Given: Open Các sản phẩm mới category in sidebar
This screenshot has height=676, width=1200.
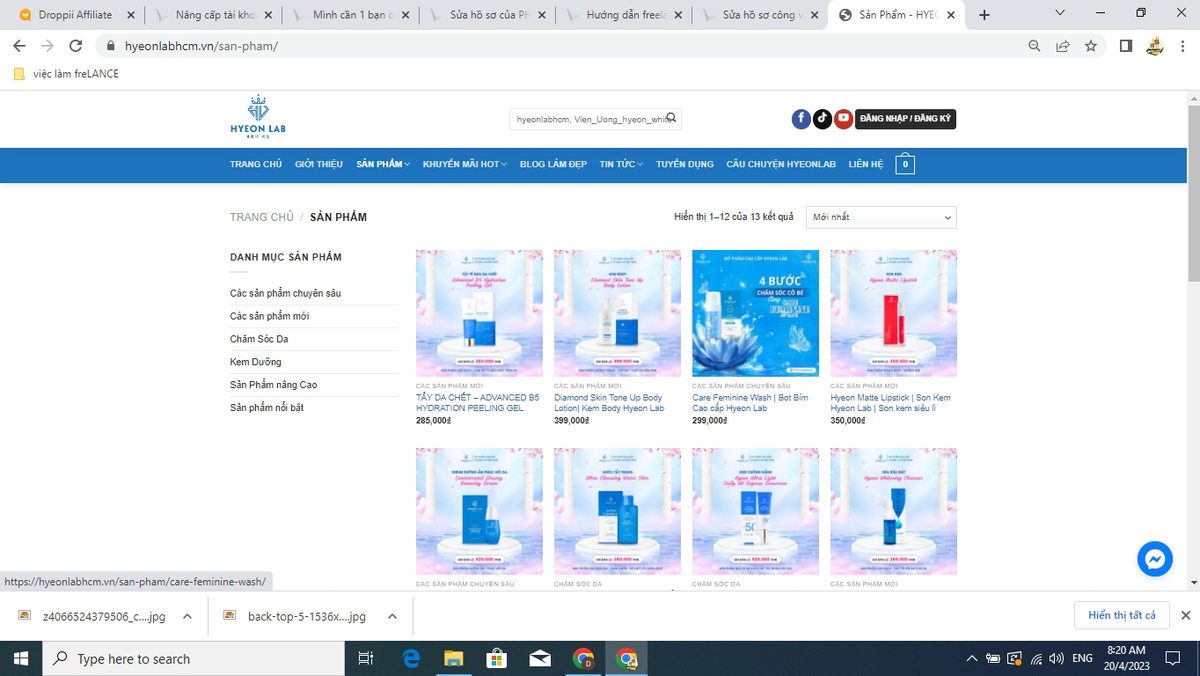Looking at the screenshot, I should point(269,316).
